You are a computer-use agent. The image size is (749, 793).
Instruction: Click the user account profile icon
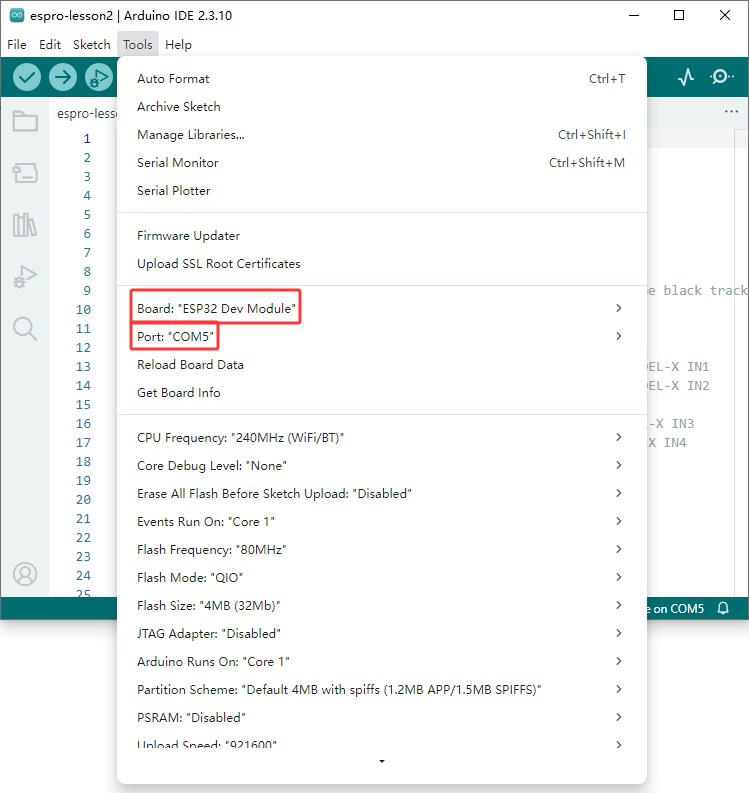tap(25, 574)
